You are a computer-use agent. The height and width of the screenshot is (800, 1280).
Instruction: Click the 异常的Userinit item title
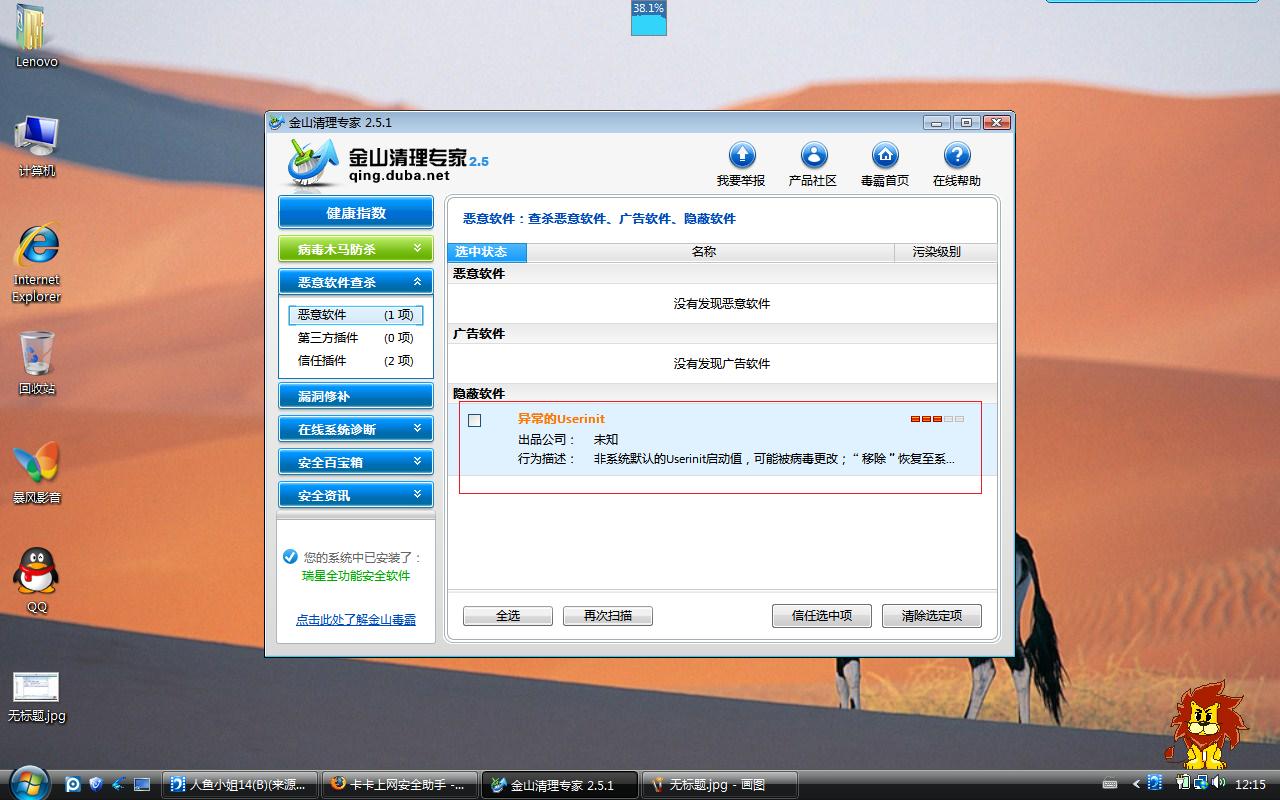[561, 419]
